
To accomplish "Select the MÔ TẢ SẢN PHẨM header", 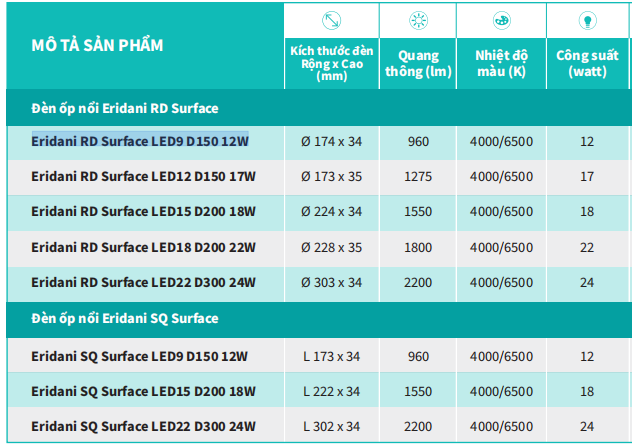I will [97, 45].
